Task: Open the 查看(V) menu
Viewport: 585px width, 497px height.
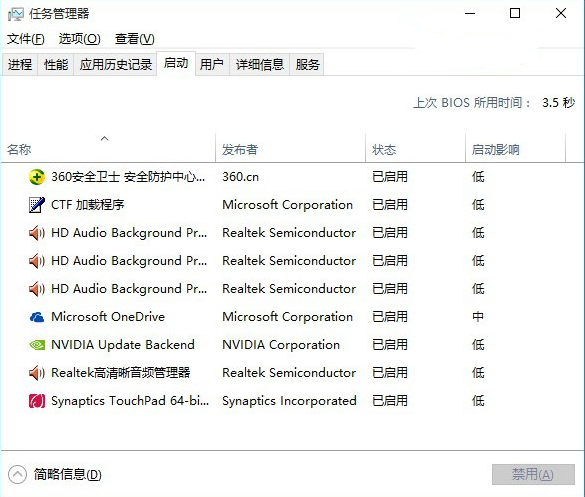Action: (134, 39)
